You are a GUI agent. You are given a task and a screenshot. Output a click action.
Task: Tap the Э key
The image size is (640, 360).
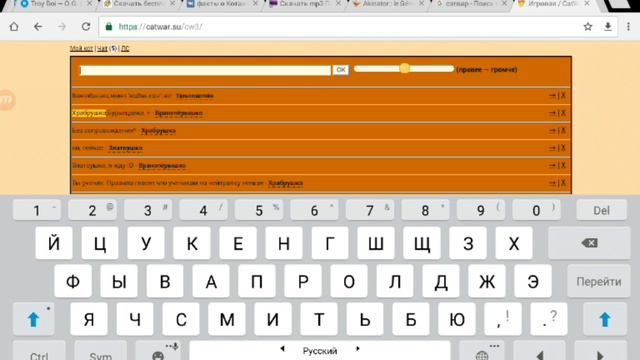(533, 281)
